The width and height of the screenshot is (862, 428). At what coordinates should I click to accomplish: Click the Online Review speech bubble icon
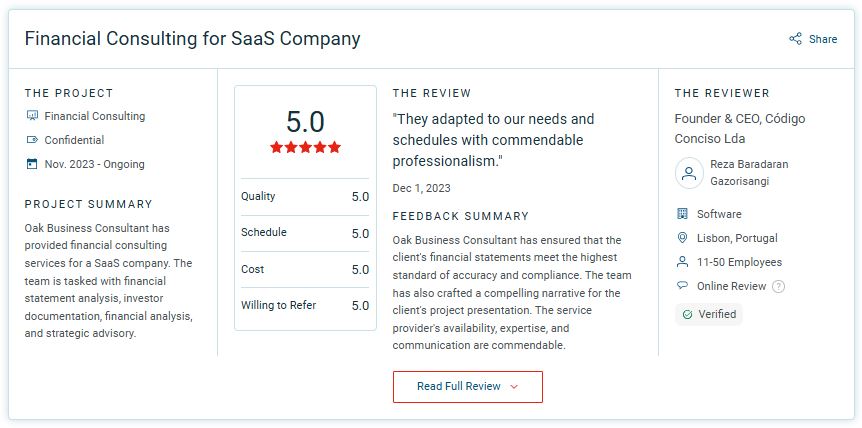(x=682, y=286)
